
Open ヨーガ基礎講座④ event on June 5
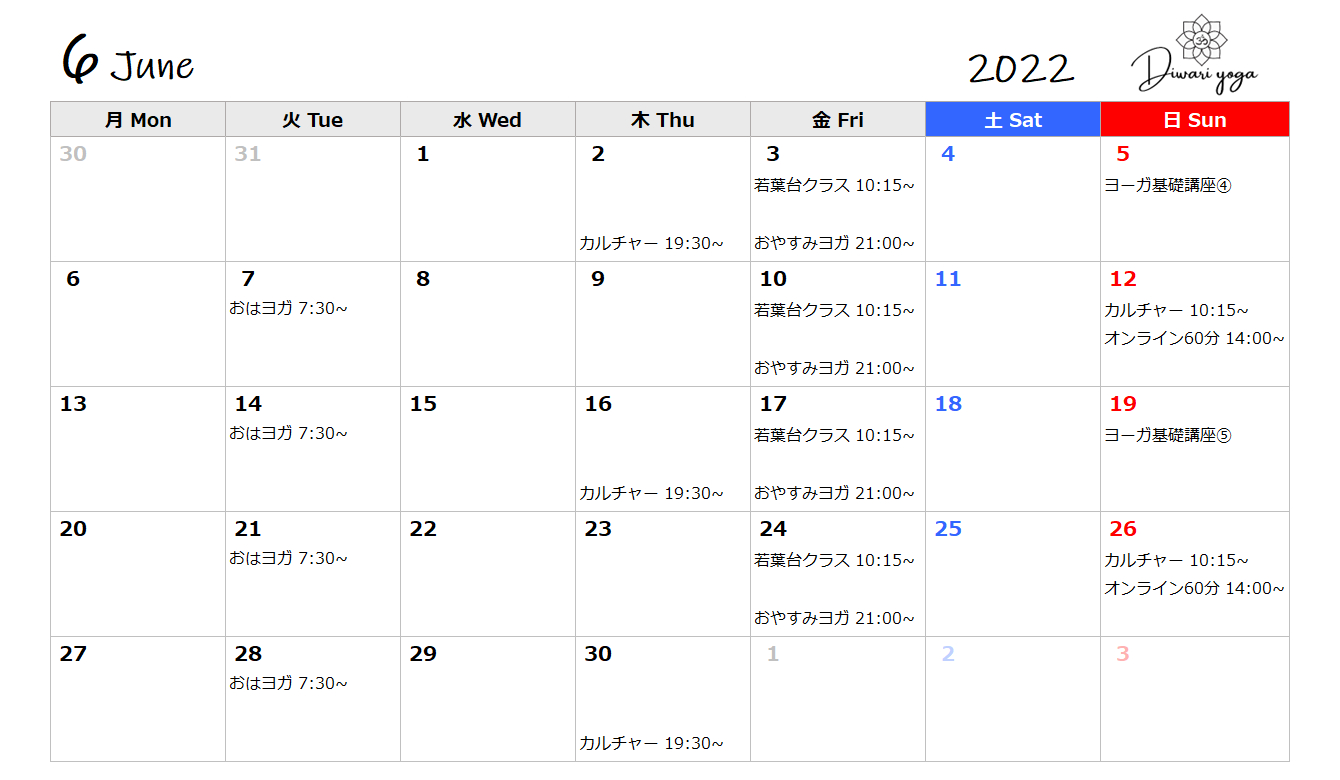tap(1168, 186)
